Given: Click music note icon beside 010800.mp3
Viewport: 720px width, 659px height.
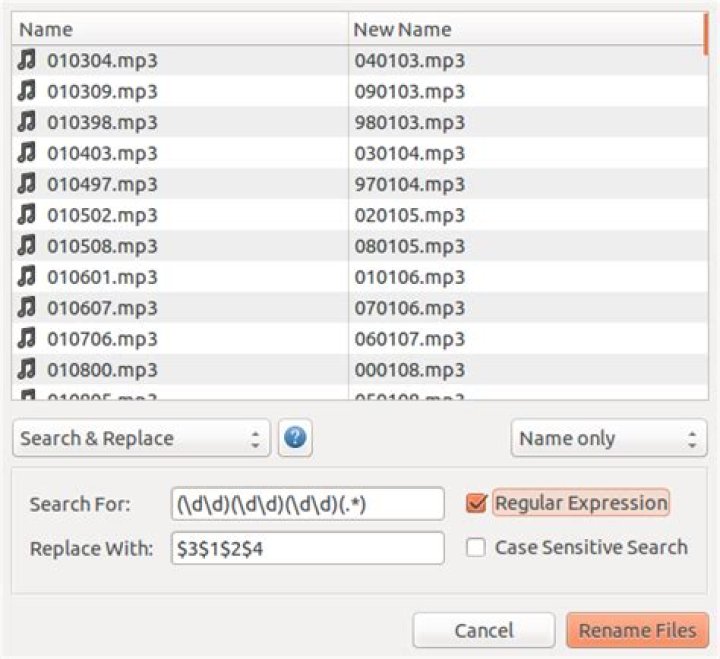Looking at the screenshot, I should point(27,369).
